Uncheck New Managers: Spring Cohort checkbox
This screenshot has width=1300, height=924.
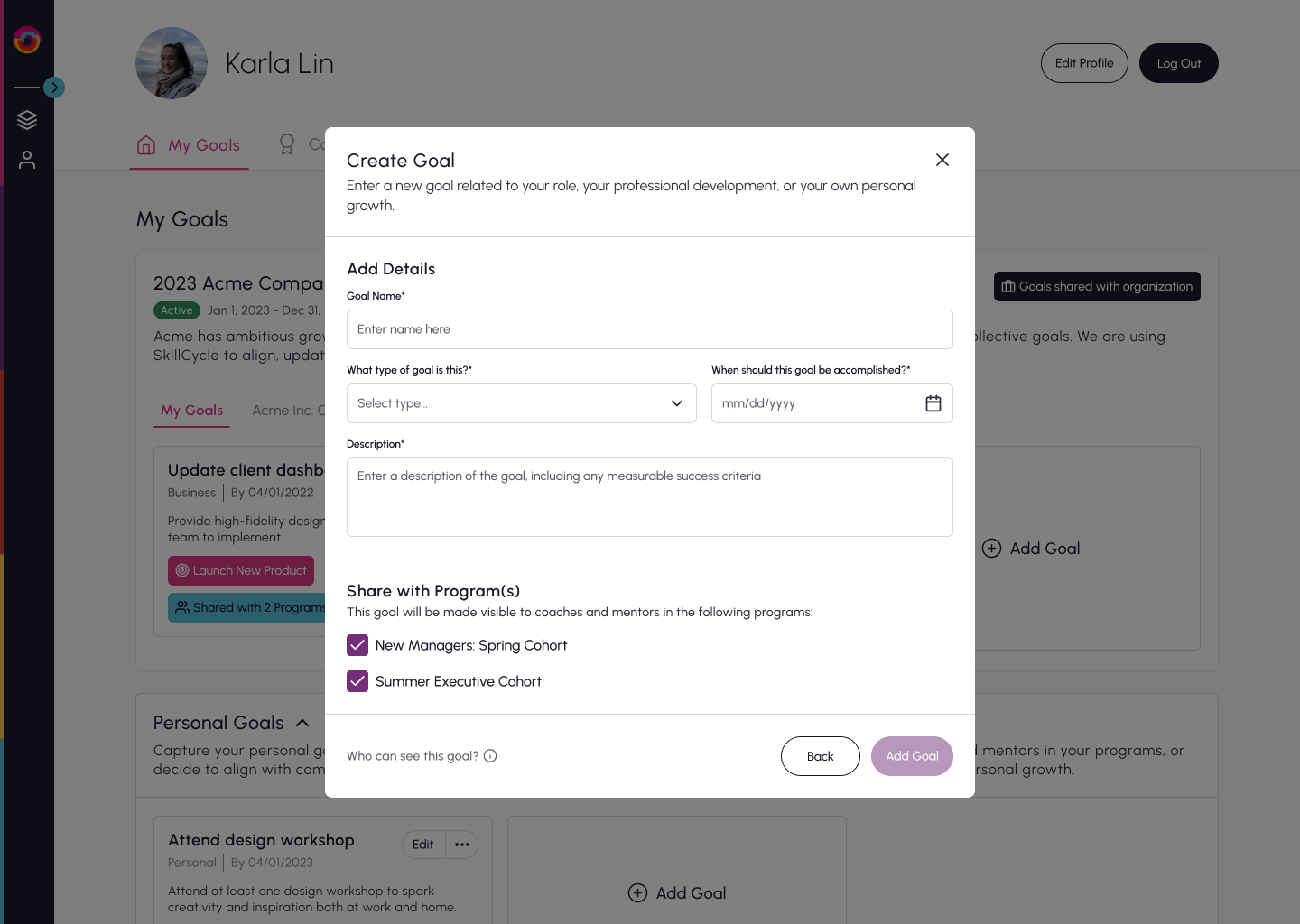click(357, 645)
